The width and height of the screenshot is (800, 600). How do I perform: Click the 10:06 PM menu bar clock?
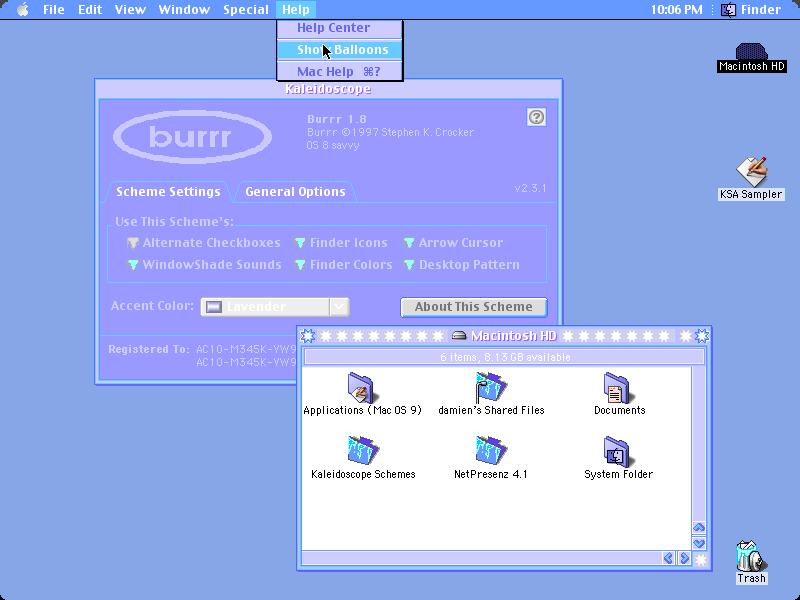[x=677, y=10]
